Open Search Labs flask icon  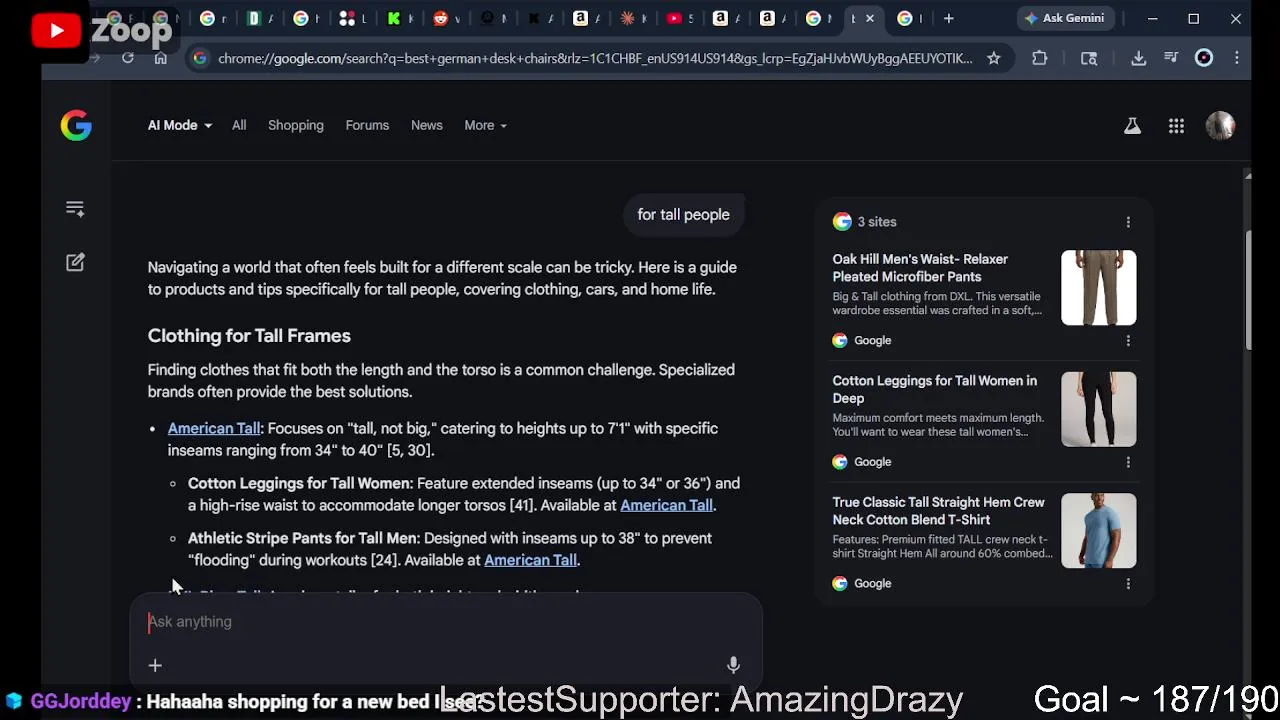coord(1132,125)
